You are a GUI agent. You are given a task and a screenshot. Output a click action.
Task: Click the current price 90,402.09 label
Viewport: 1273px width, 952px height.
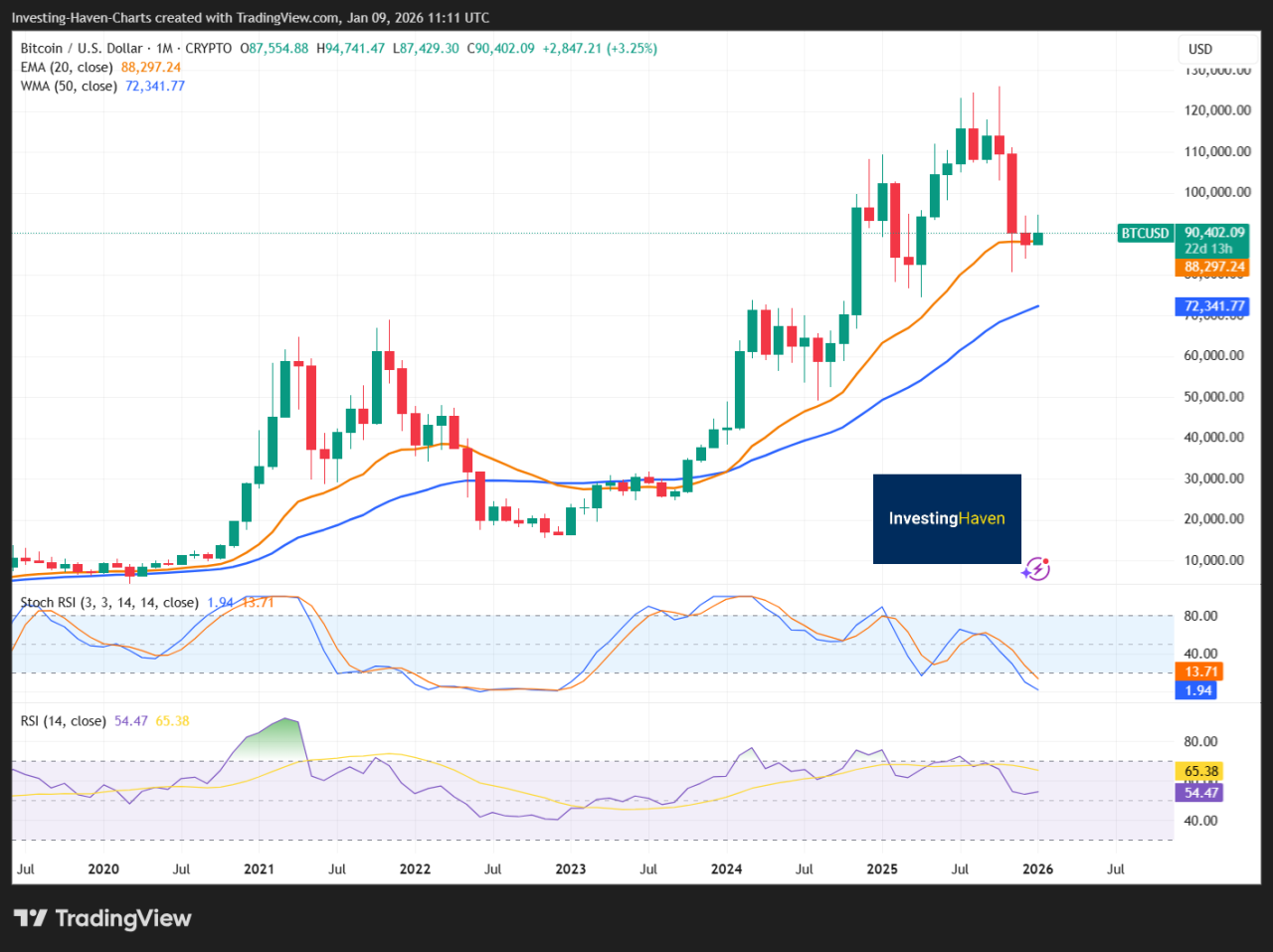[x=1213, y=233]
